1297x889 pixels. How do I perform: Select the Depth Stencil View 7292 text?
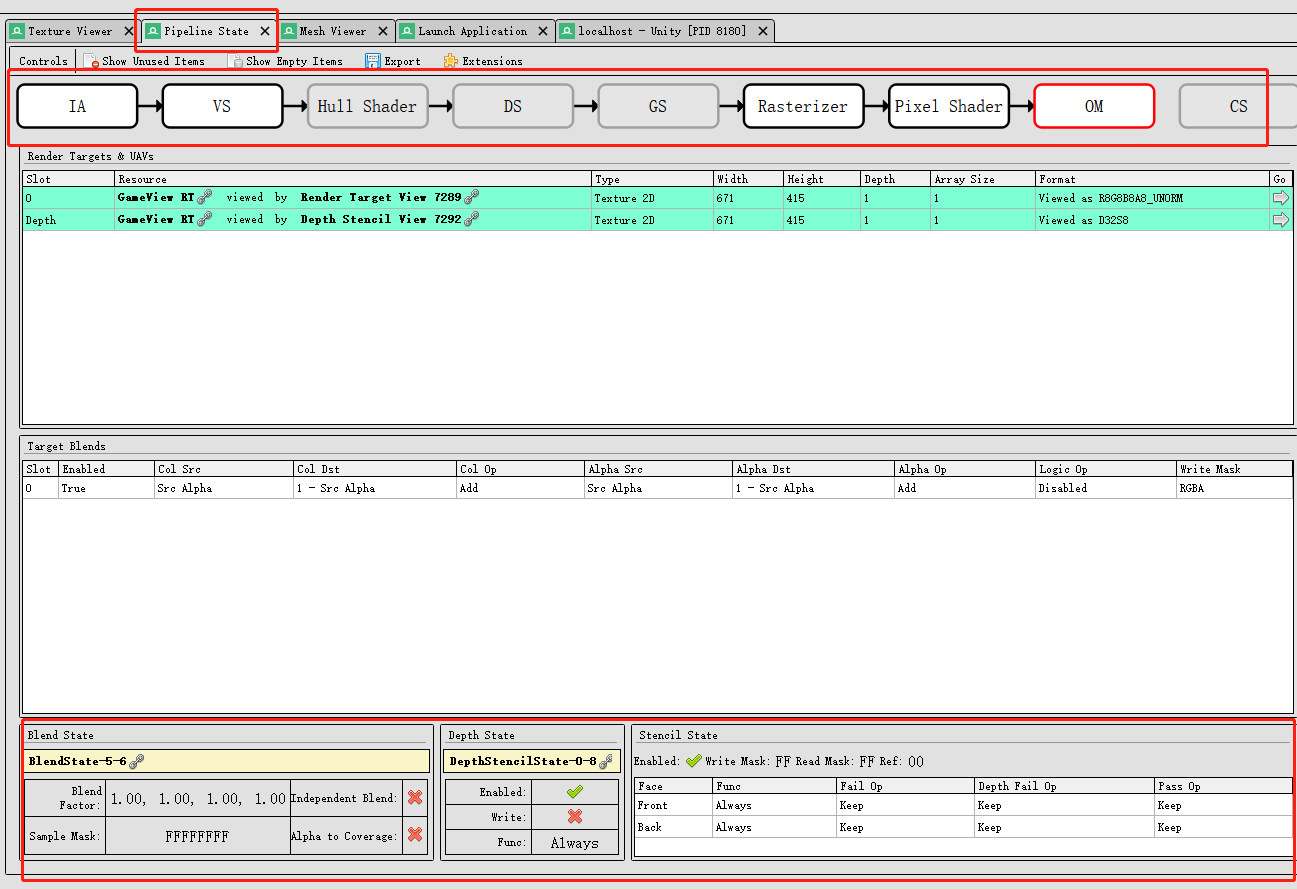point(381,220)
